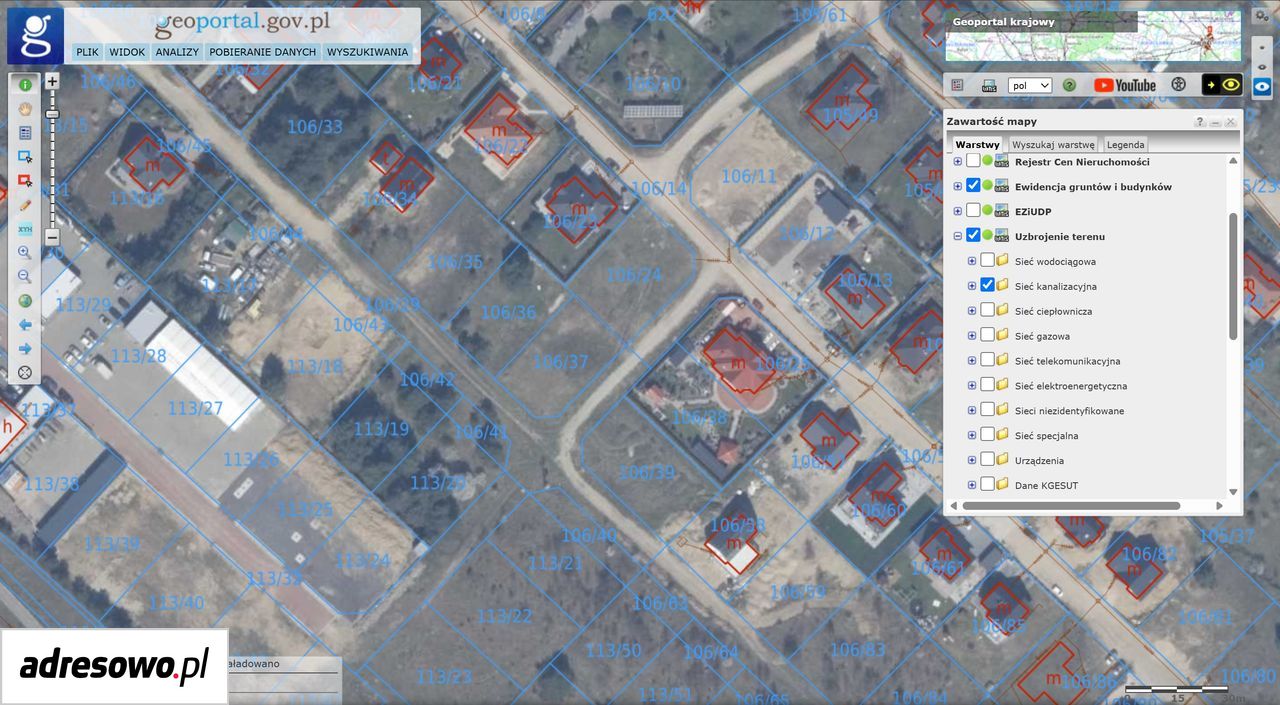The width and height of the screenshot is (1280, 705).
Task: Click the zoom slider plus button
Action: [x=52, y=81]
